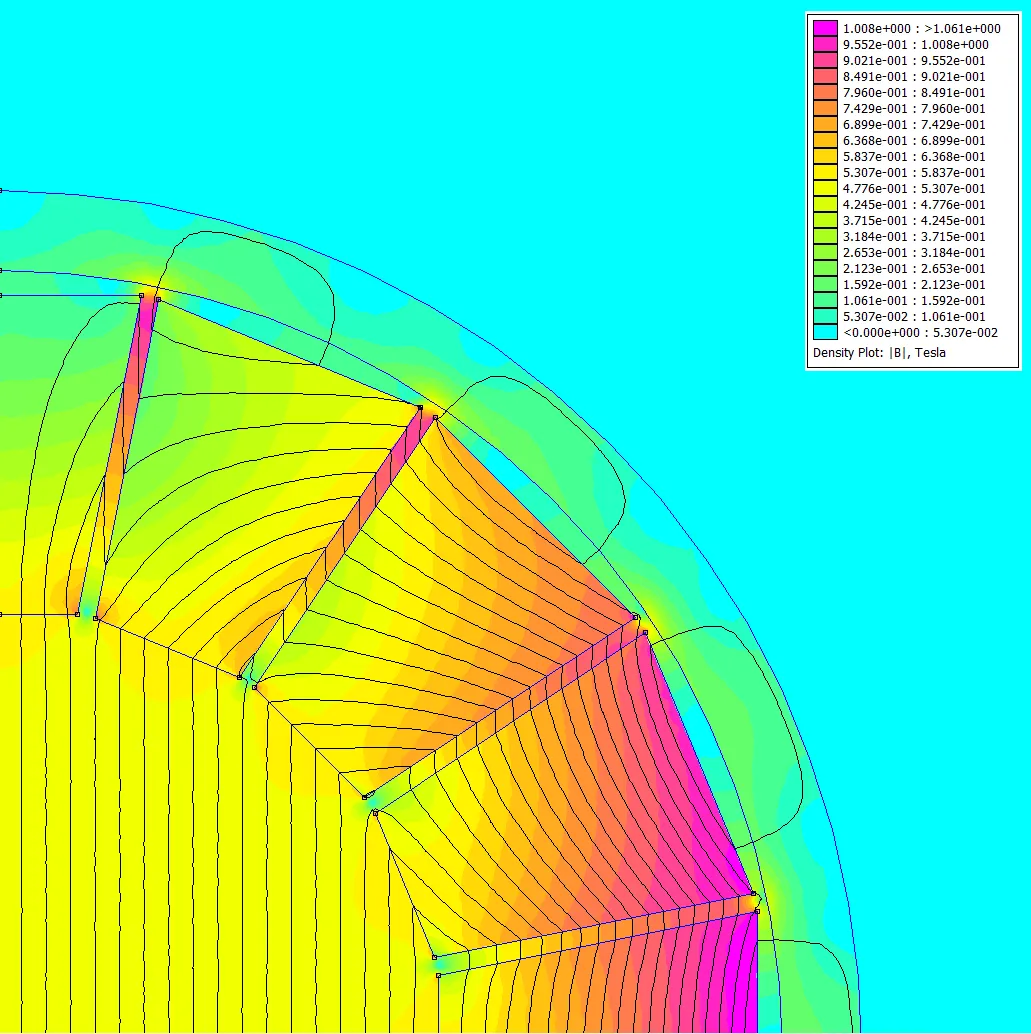Click the swatch for 3.715e-001 : 4.245e-001
The width and height of the screenshot is (1031, 1034).
[x=825, y=220]
